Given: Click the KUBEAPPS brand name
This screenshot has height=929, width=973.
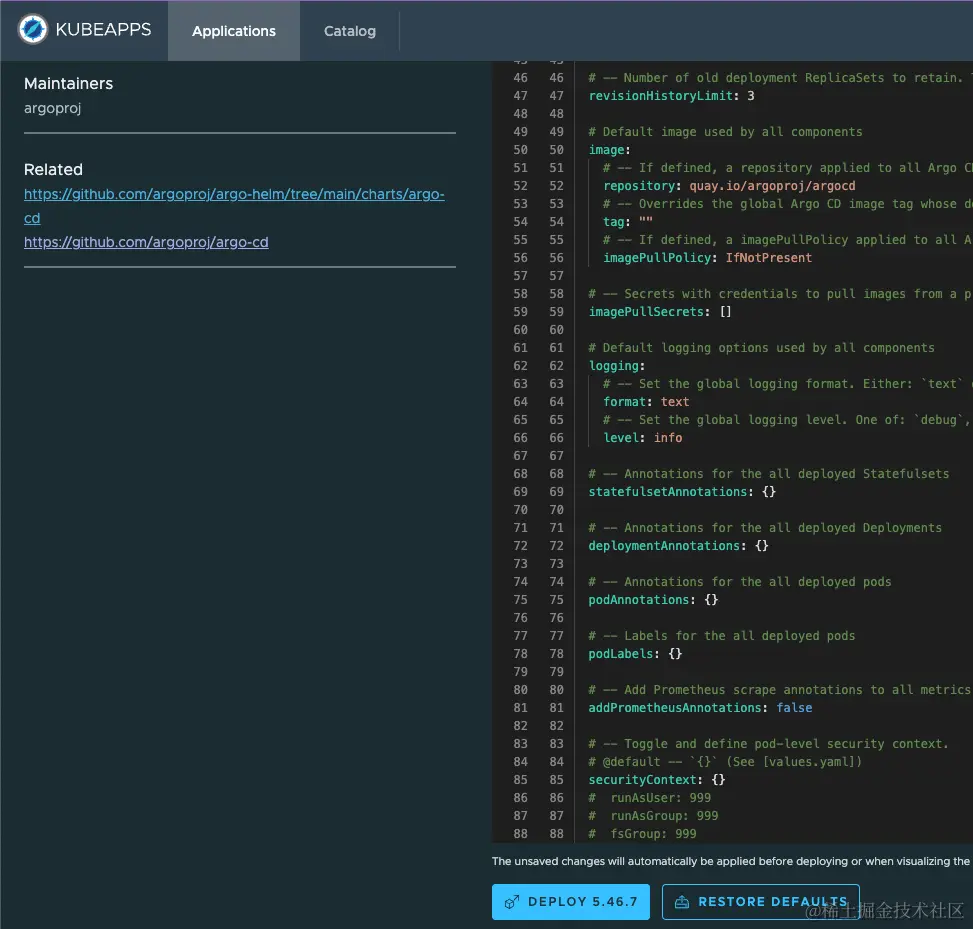Looking at the screenshot, I should pos(103,29).
